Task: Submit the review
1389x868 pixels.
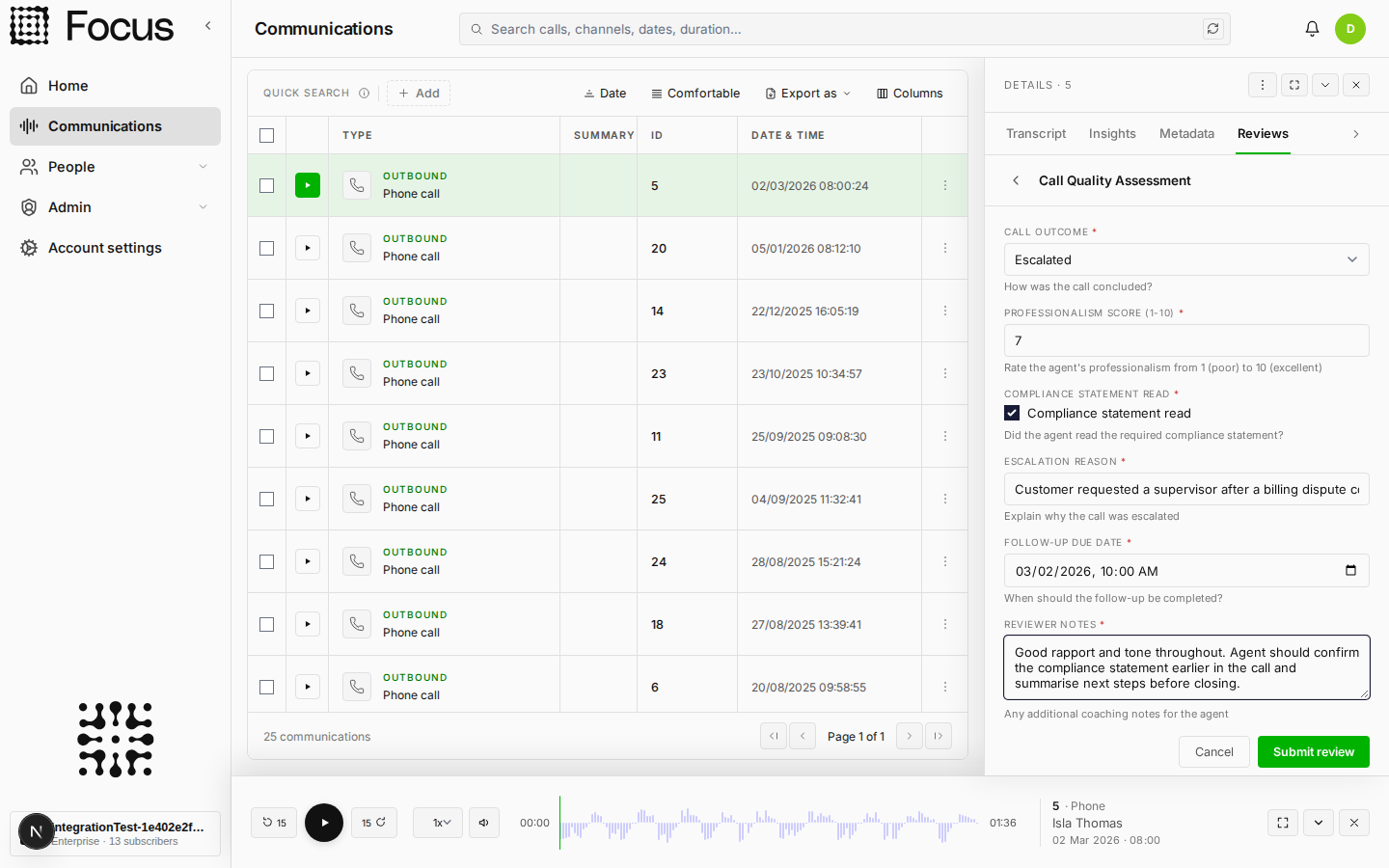Action: pos(1314,751)
